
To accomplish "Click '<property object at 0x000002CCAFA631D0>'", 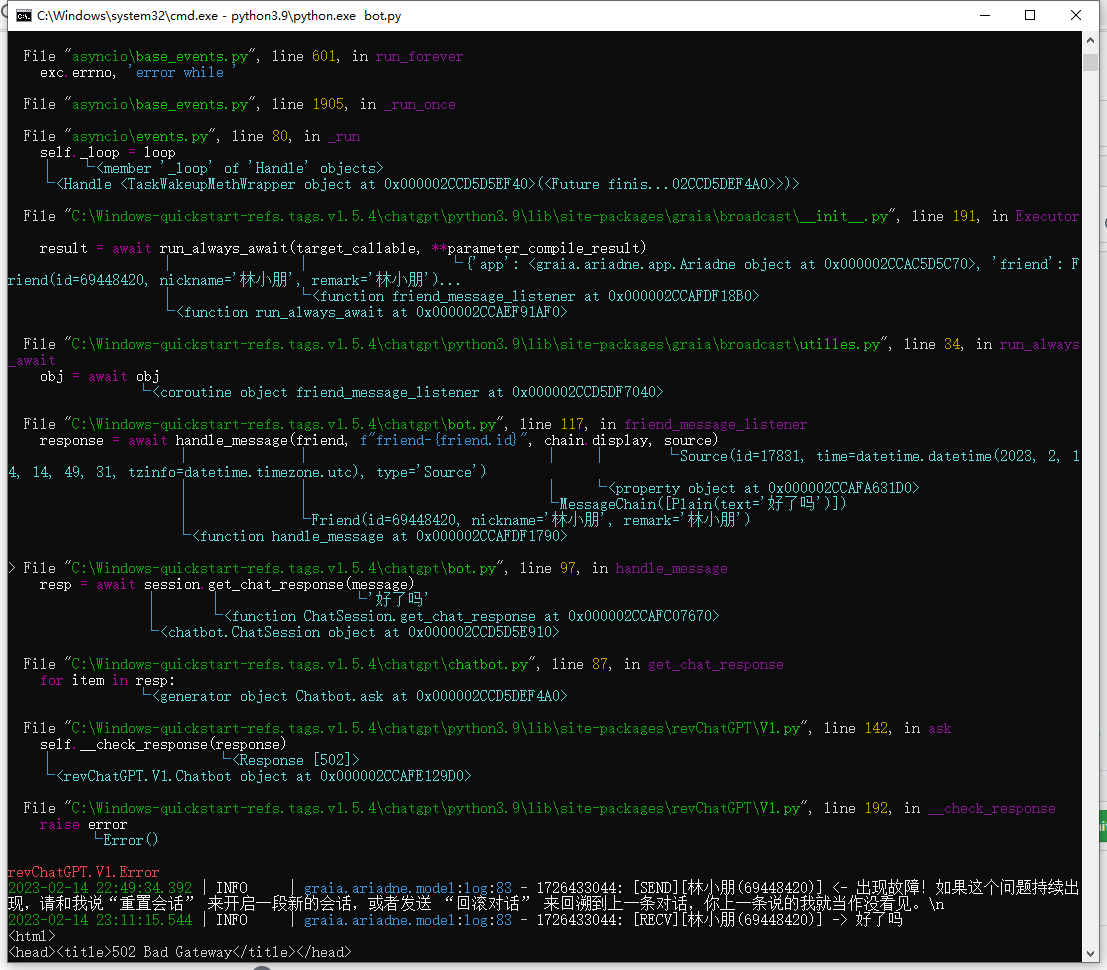I will pos(763,489).
